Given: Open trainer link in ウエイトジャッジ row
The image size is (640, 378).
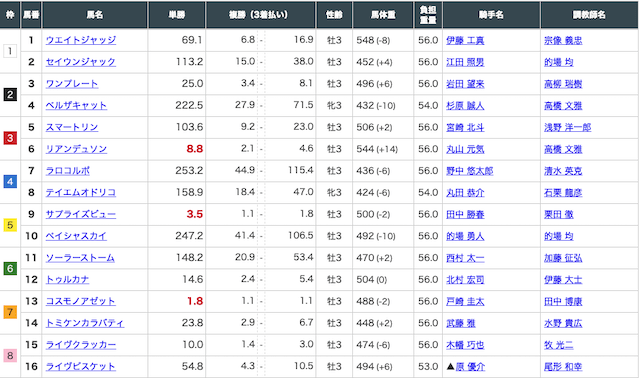Looking at the screenshot, I should tap(563, 40).
